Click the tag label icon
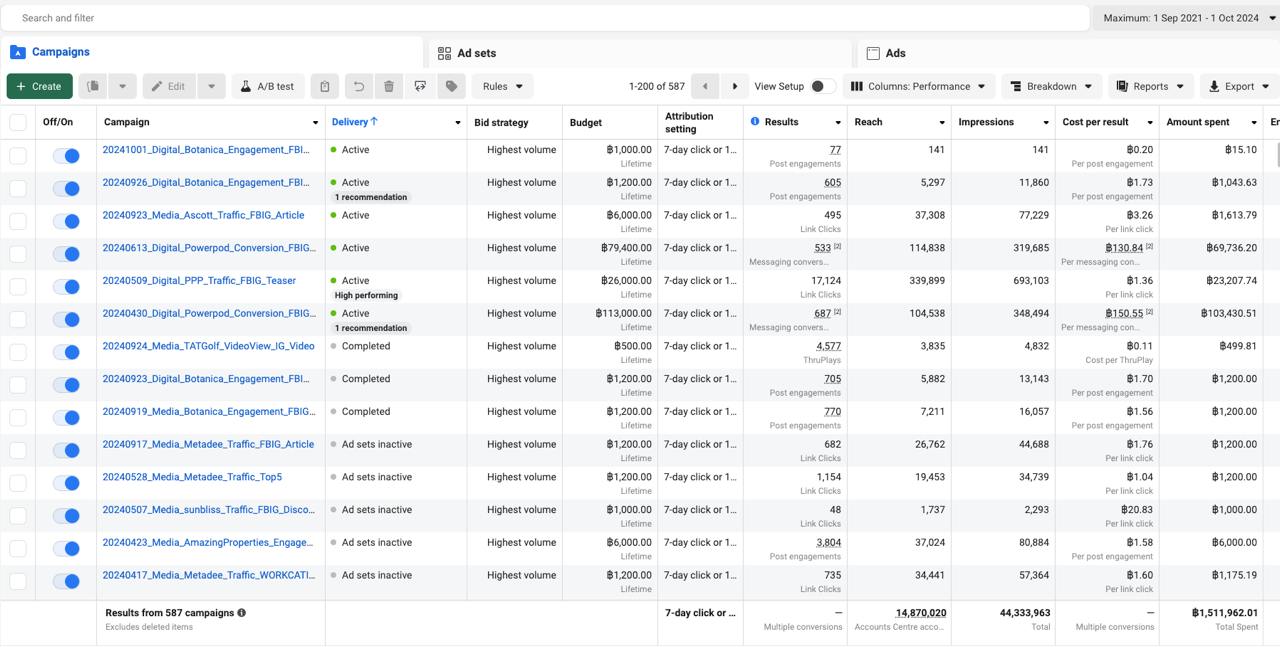This screenshot has width=1280, height=647. [x=452, y=86]
